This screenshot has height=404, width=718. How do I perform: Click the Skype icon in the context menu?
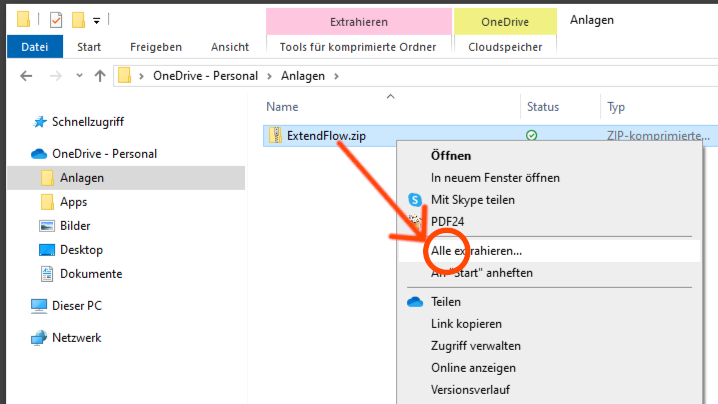pyautogui.click(x=415, y=200)
